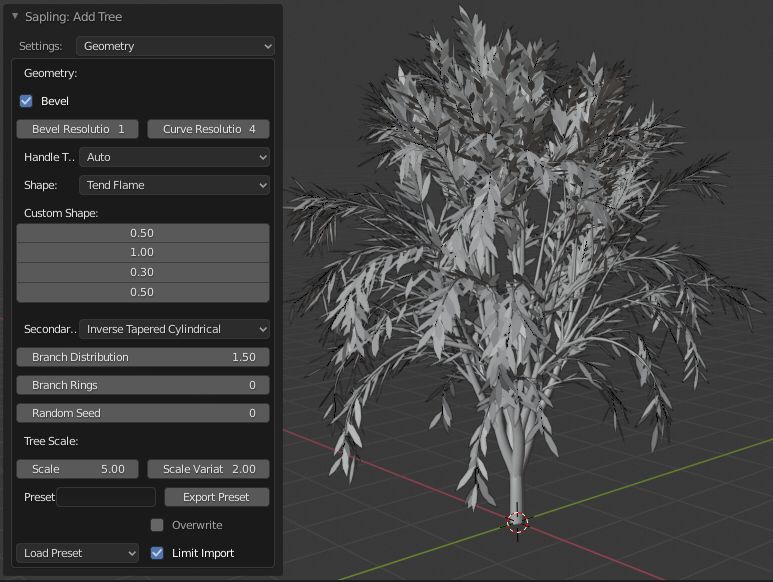Open the Settings dropdown showing Geometry

click(x=175, y=46)
